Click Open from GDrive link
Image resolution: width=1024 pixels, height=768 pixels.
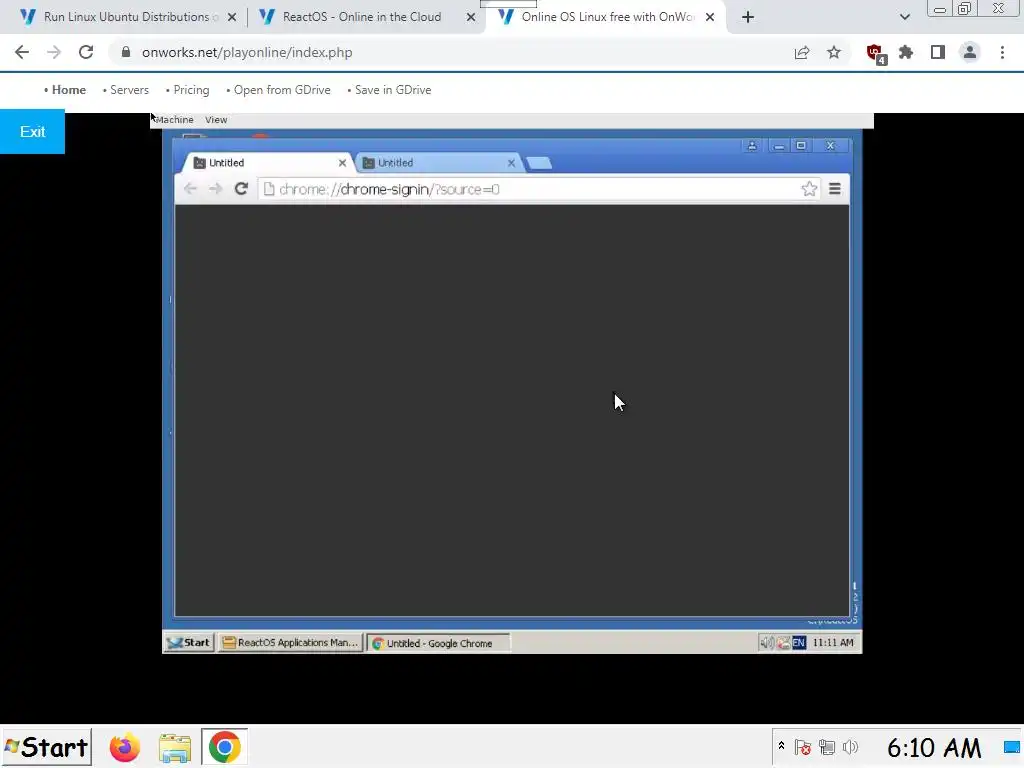pos(282,90)
